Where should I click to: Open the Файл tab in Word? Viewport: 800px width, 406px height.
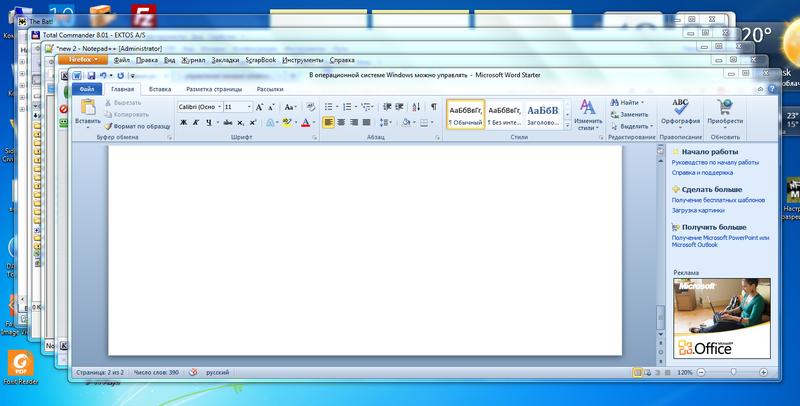87,89
